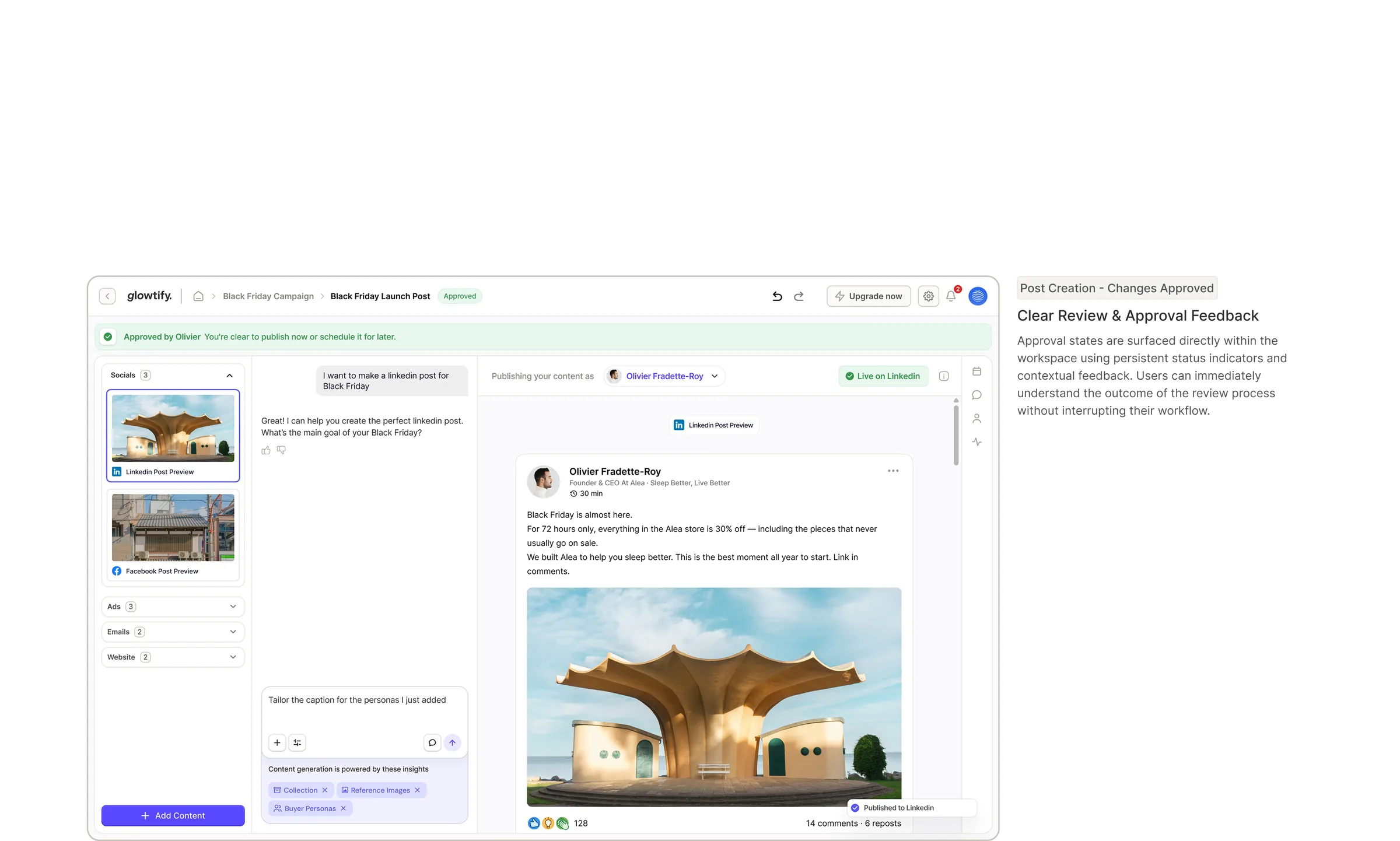Click the Add Content button
This screenshot has width=1400, height=841.
coord(173,816)
